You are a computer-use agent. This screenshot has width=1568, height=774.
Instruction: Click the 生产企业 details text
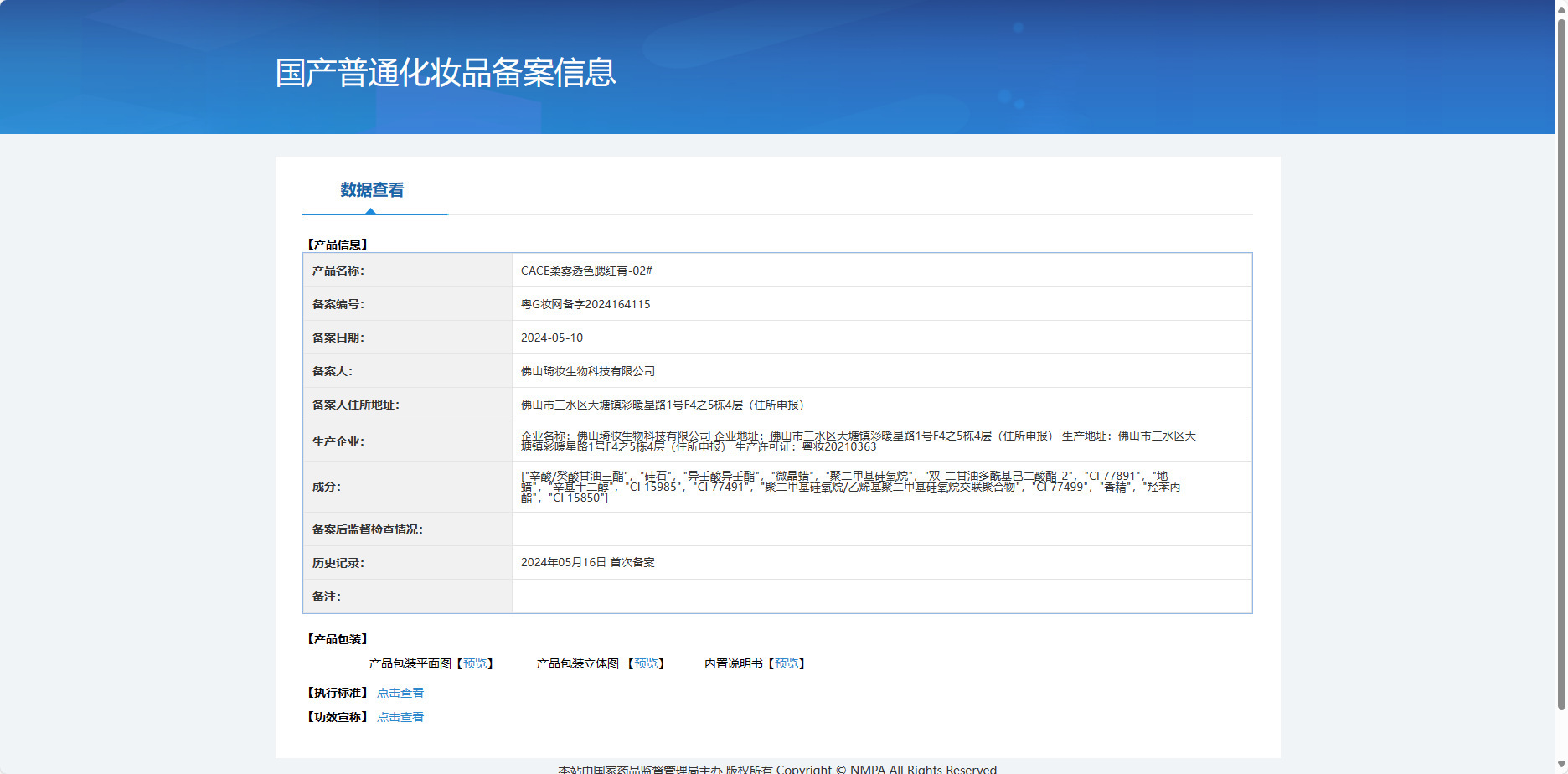(859, 441)
